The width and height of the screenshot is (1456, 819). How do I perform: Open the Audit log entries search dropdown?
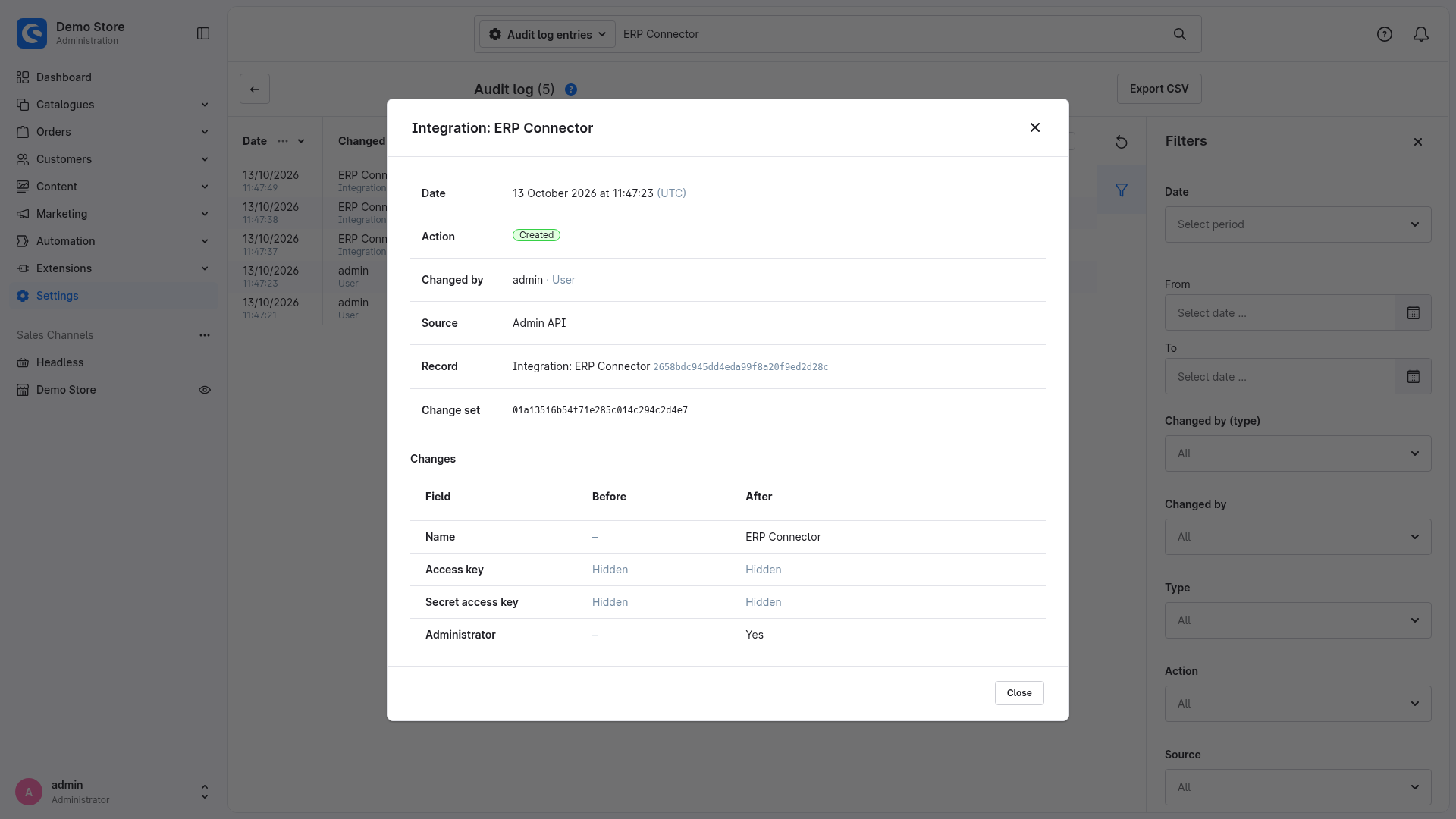(x=548, y=34)
